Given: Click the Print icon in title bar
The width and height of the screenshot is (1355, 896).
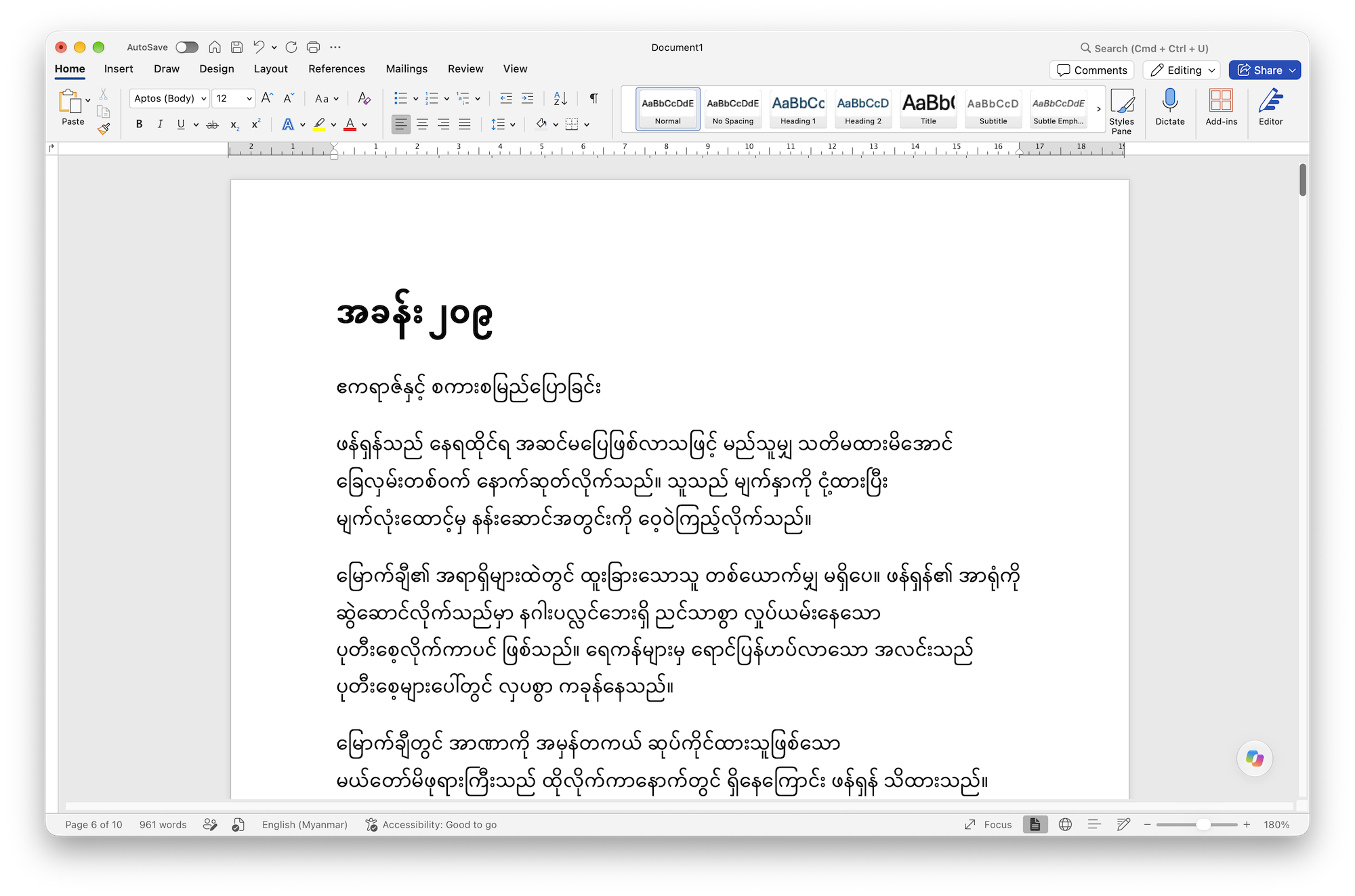Looking at the screenshot, I should pos(313,47).
